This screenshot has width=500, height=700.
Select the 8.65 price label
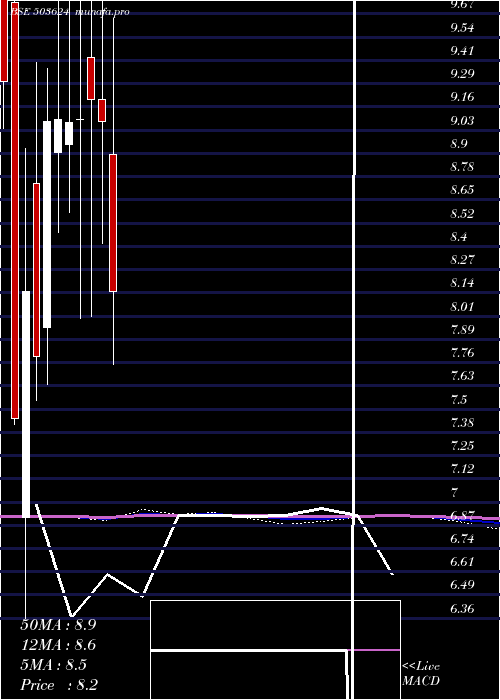[x=462, y=190]
